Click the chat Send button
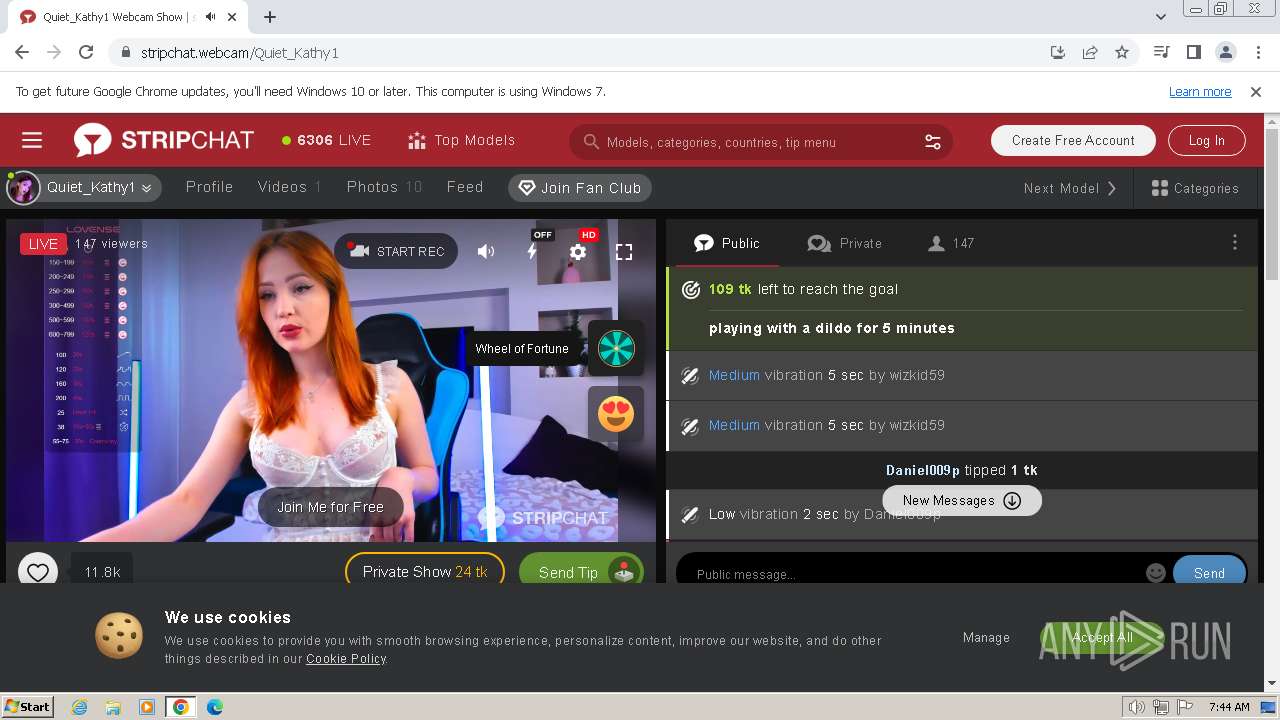Image resolution: width=1280 pixels, height=720 pixels. point(1209,573)
